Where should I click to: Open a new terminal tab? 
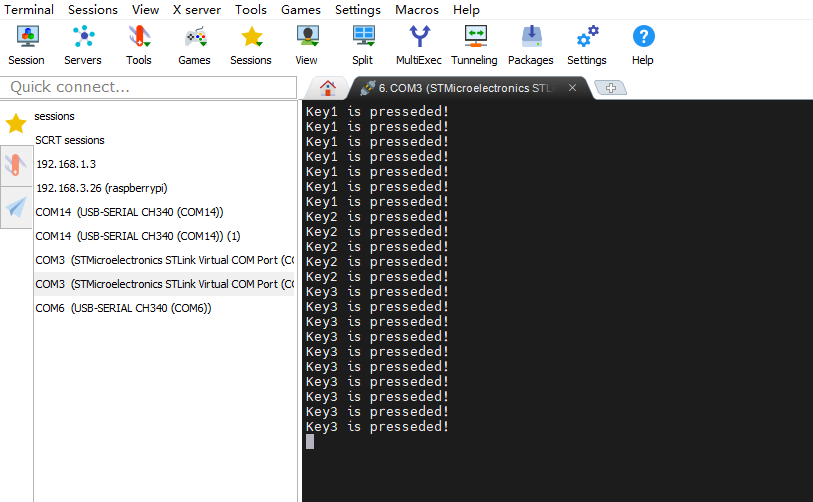coord(610,88)
